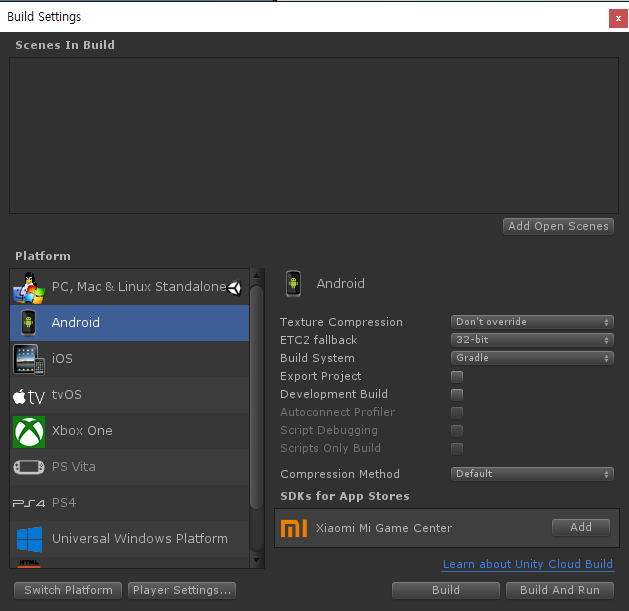
Task: Click the platform list scrollbar thumb
Action: click(256, 397)
